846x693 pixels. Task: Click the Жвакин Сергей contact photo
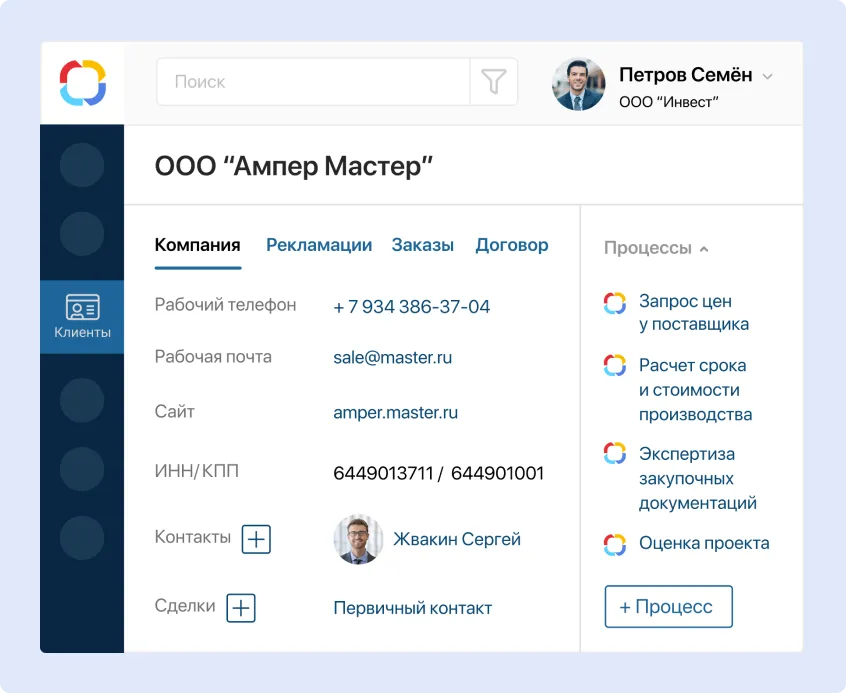click(358, 539)
